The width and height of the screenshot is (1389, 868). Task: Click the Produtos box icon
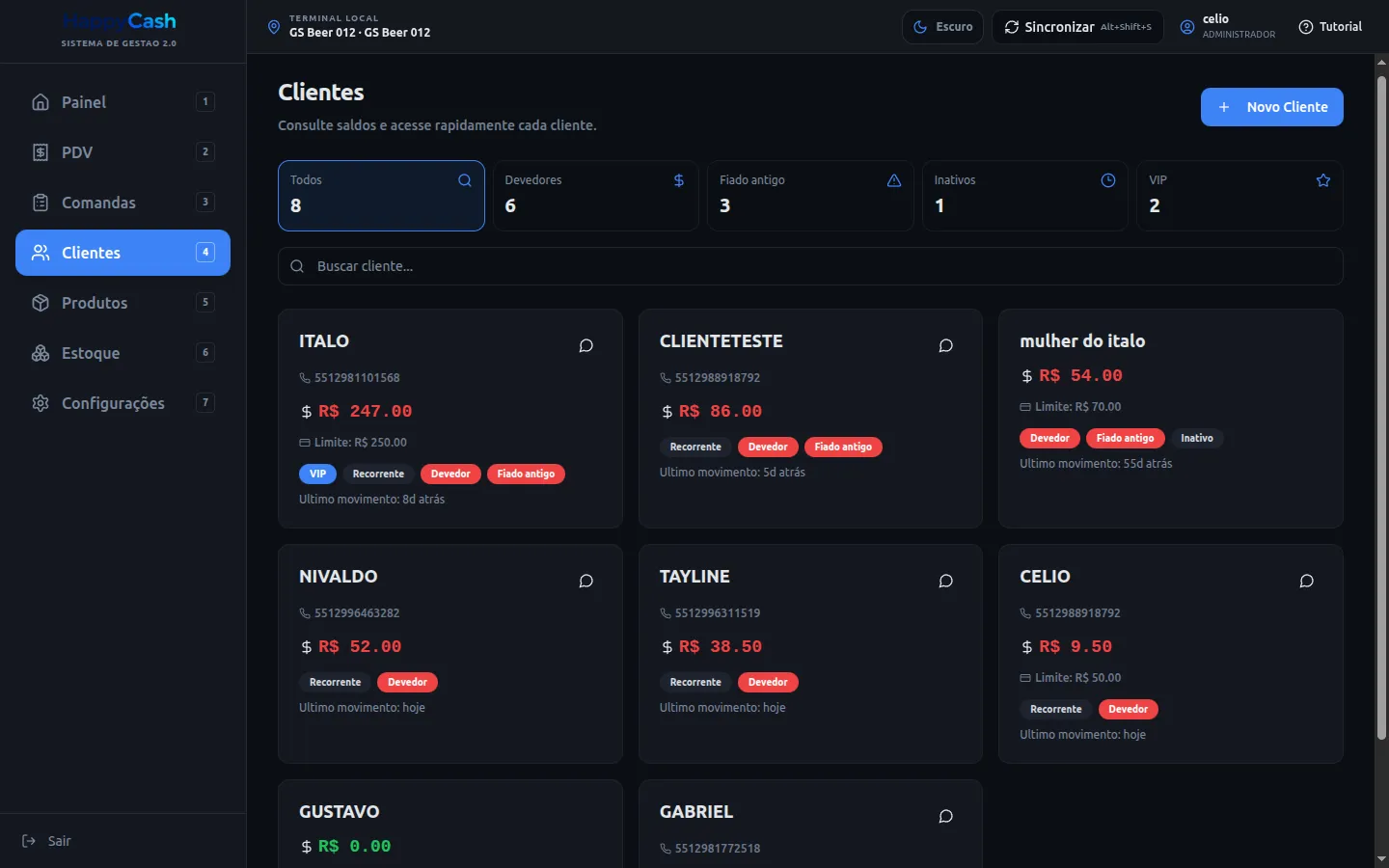tap(41, 303)
